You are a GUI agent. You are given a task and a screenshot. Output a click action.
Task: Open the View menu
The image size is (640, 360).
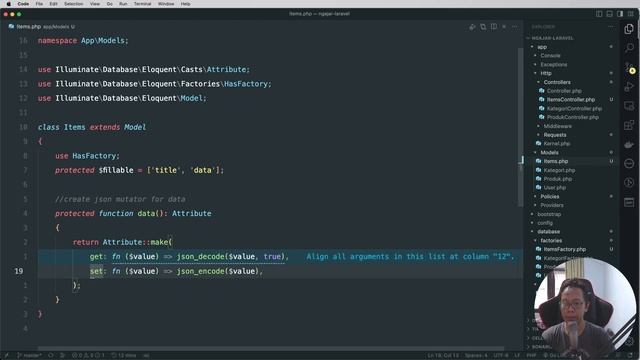pyautogui.click(x=95, y=4)
